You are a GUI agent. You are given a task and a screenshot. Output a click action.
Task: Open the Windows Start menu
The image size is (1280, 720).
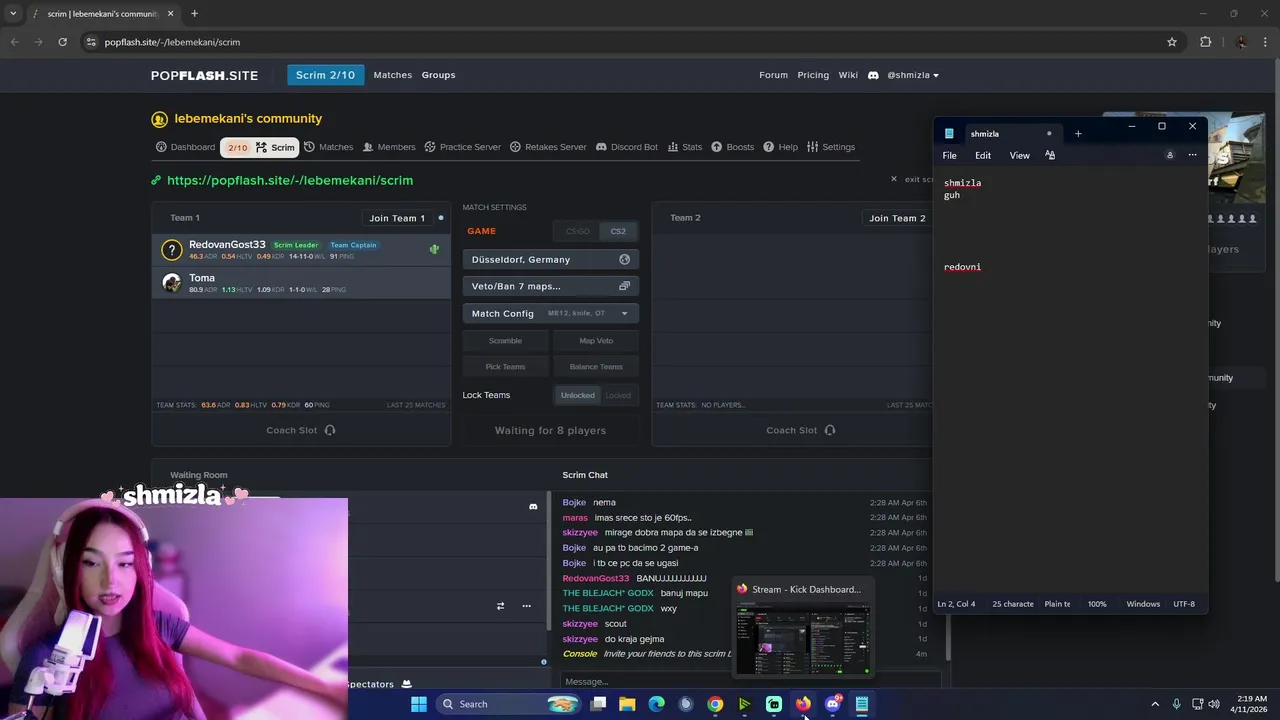pyautogui.click(x=419, y=704)
